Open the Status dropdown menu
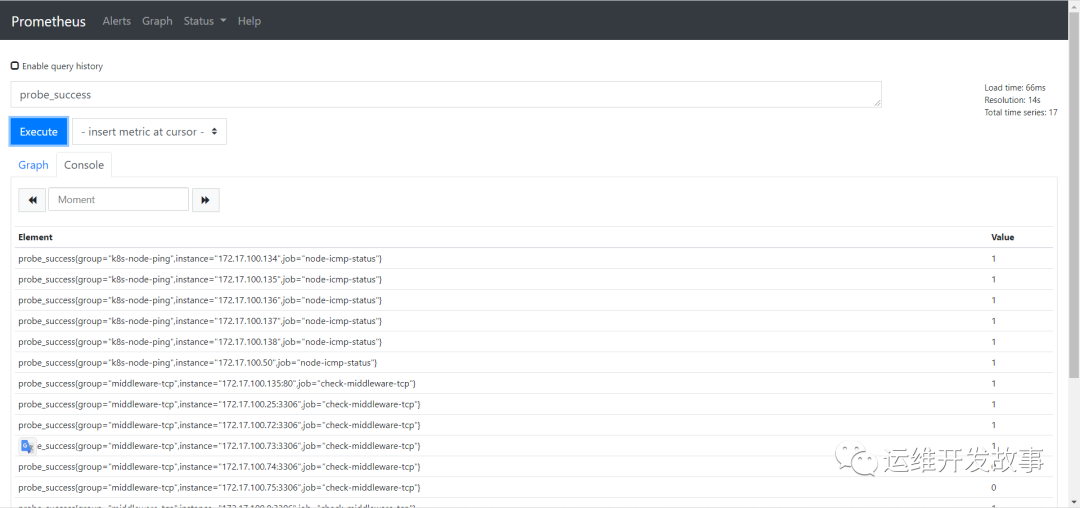Image resolution: width=1080 pixels, height=508 pixels. click(x=205, y=21)
